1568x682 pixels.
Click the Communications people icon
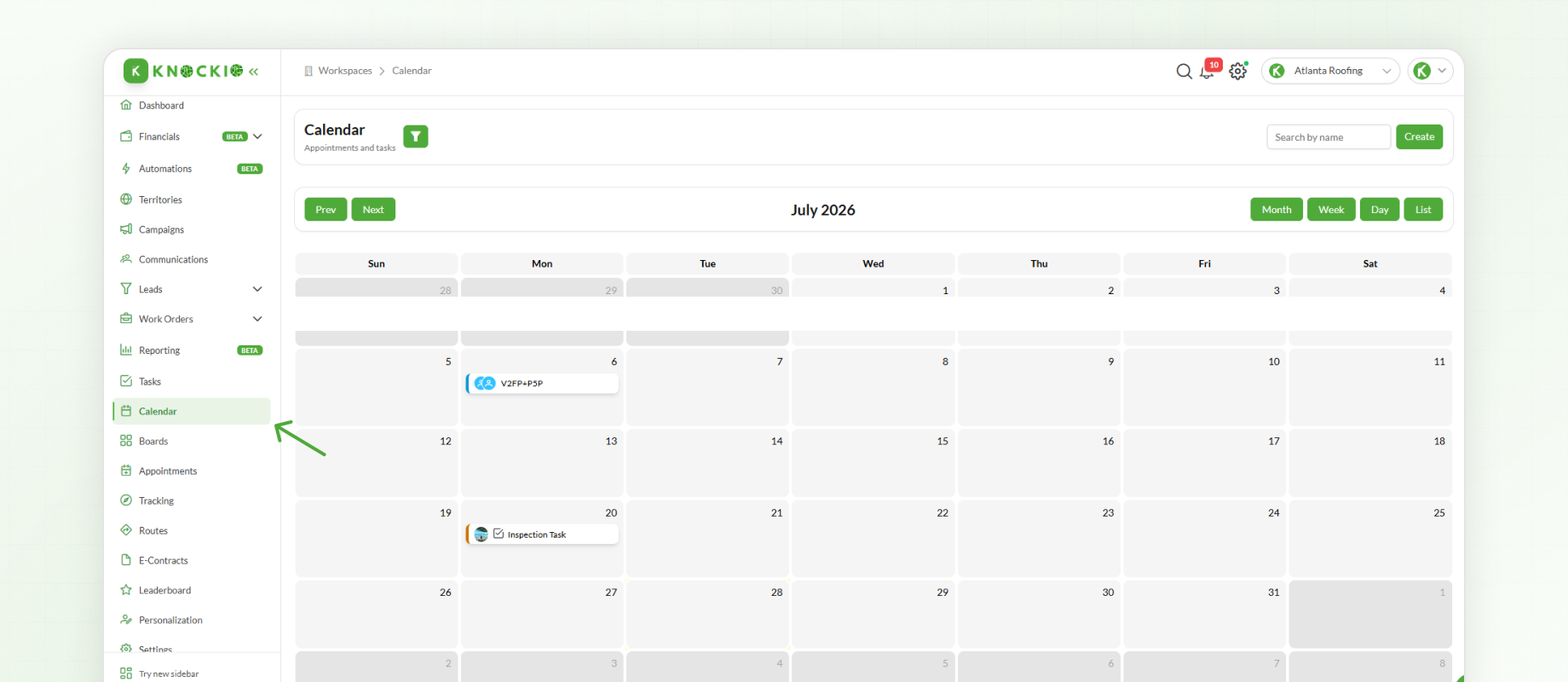pyautogui.click(x=126, y=259)
